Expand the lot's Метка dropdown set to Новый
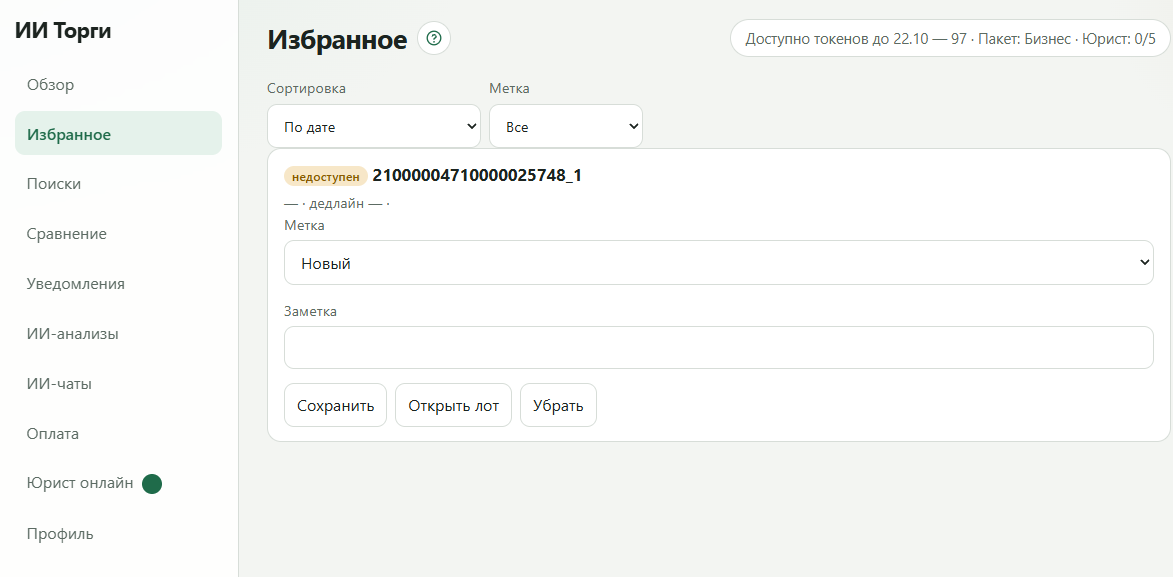 coord(719,263)
